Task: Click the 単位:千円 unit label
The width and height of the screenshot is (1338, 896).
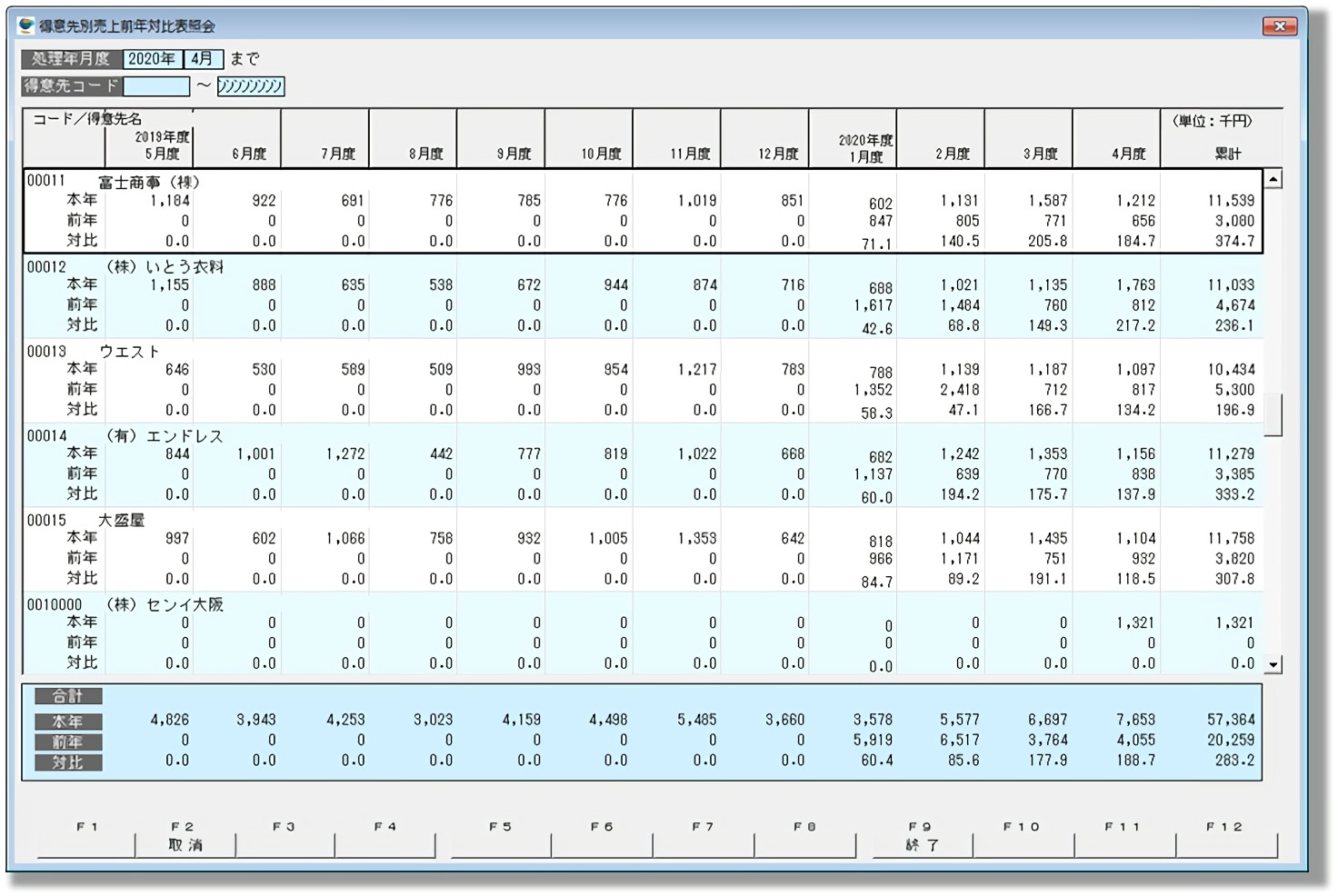Action: [x=1213, y=120]
